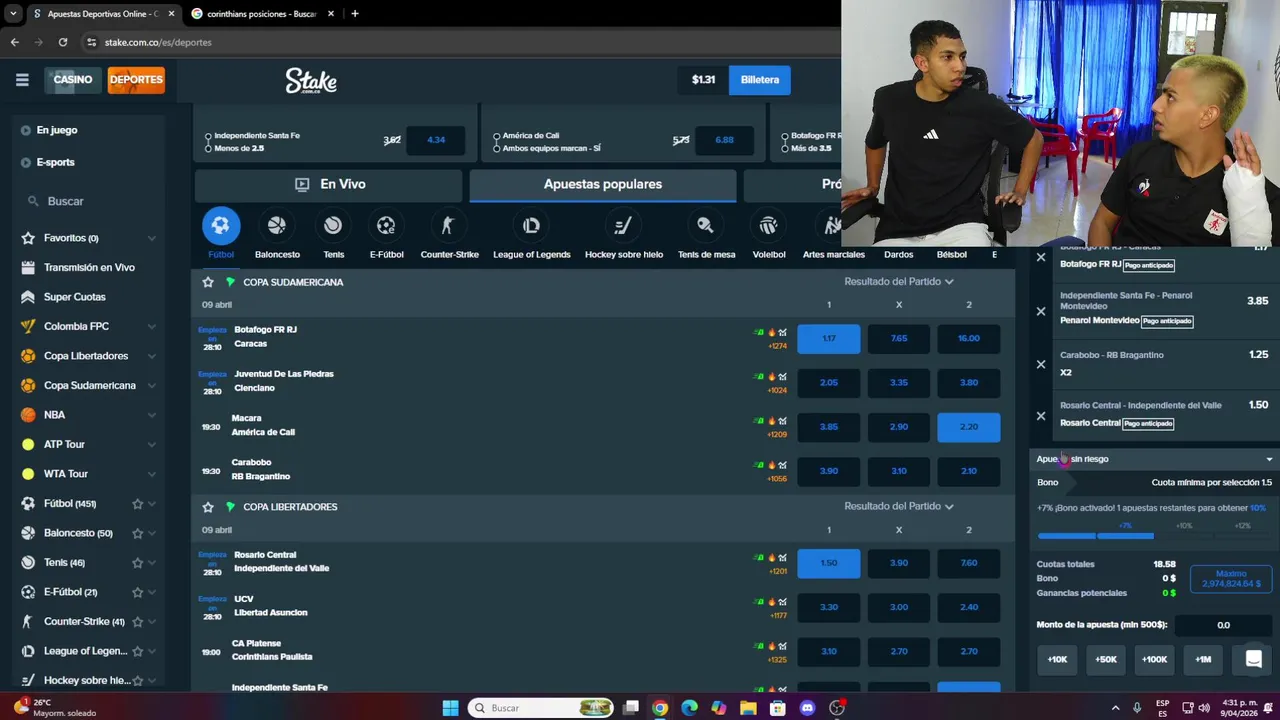Open Windows Start menu
Image resolution: width=1280 pixels, height=720 pixels.
click(450, 708)
